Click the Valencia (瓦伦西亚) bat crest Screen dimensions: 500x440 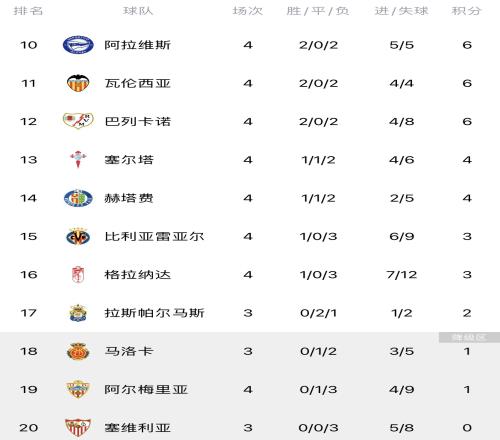(x=78, y=83)
